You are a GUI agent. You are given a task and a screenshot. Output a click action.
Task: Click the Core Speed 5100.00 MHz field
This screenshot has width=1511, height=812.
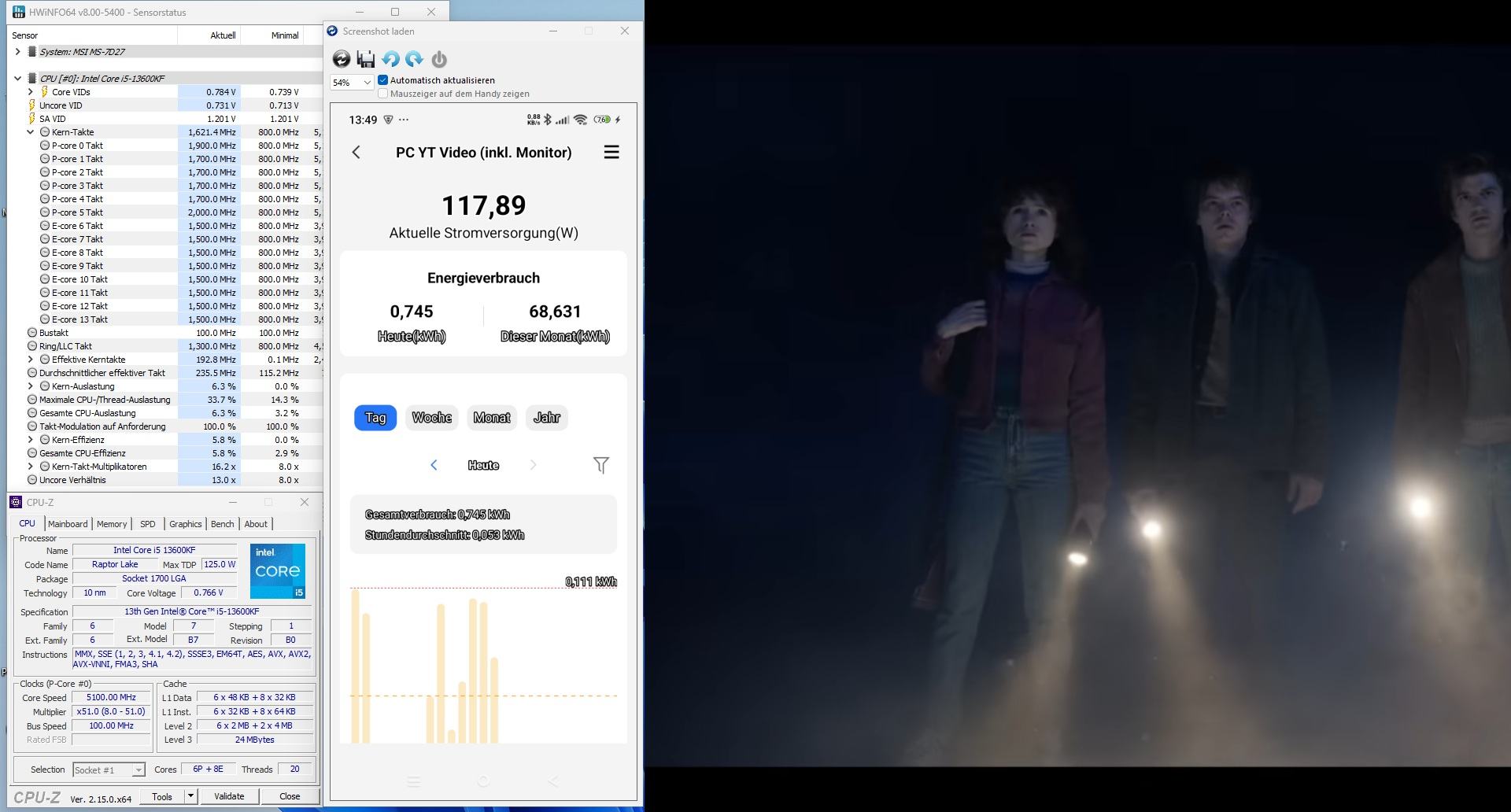pyautogui.click(x=112, y=698)
